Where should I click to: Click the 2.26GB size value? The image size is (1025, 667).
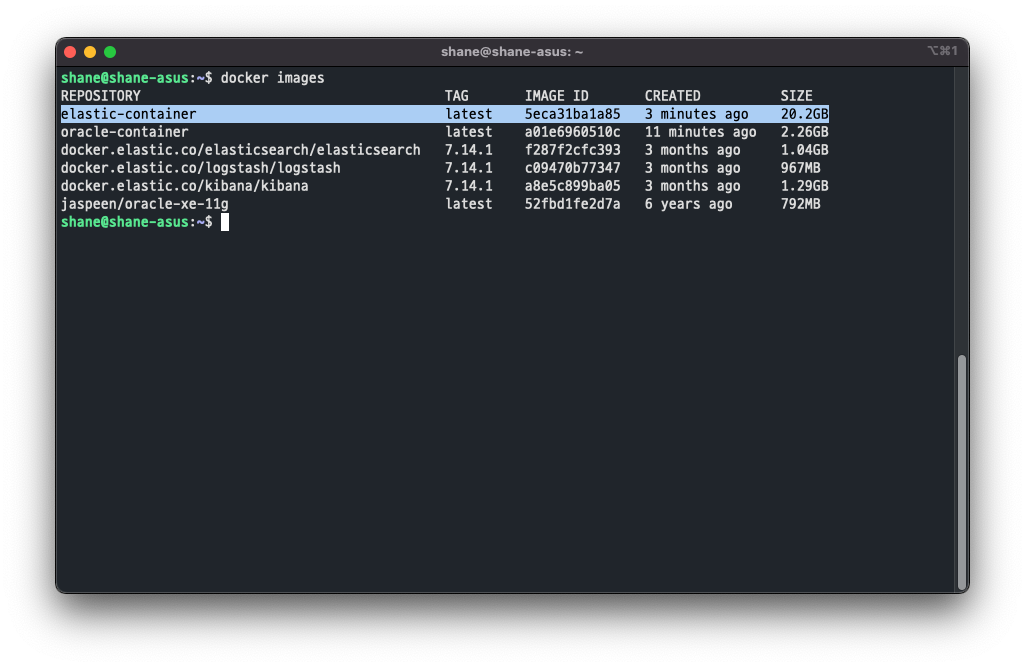[805, 132]
